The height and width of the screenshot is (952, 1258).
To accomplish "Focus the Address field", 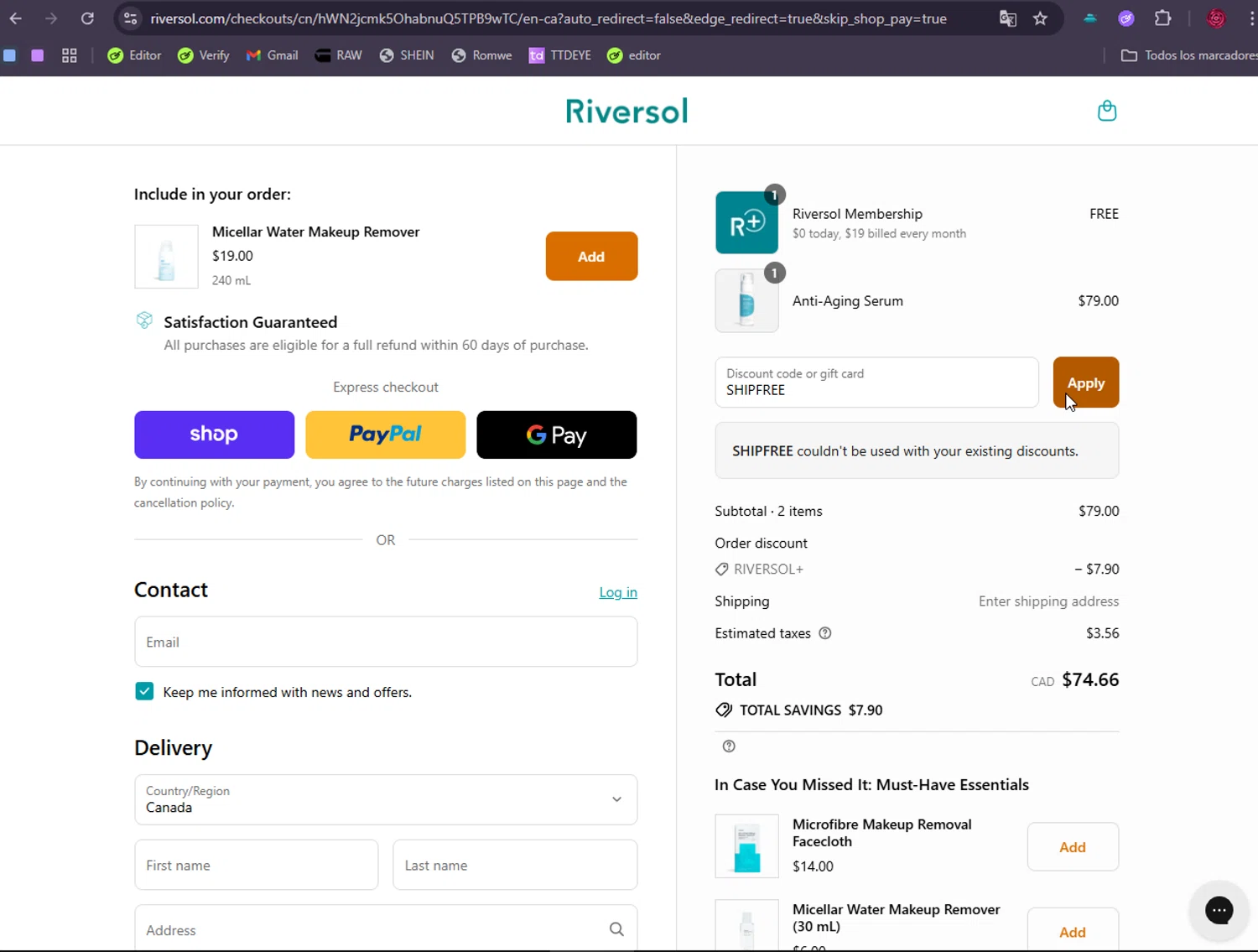I will pyautogui.click(x=386, y=929).
